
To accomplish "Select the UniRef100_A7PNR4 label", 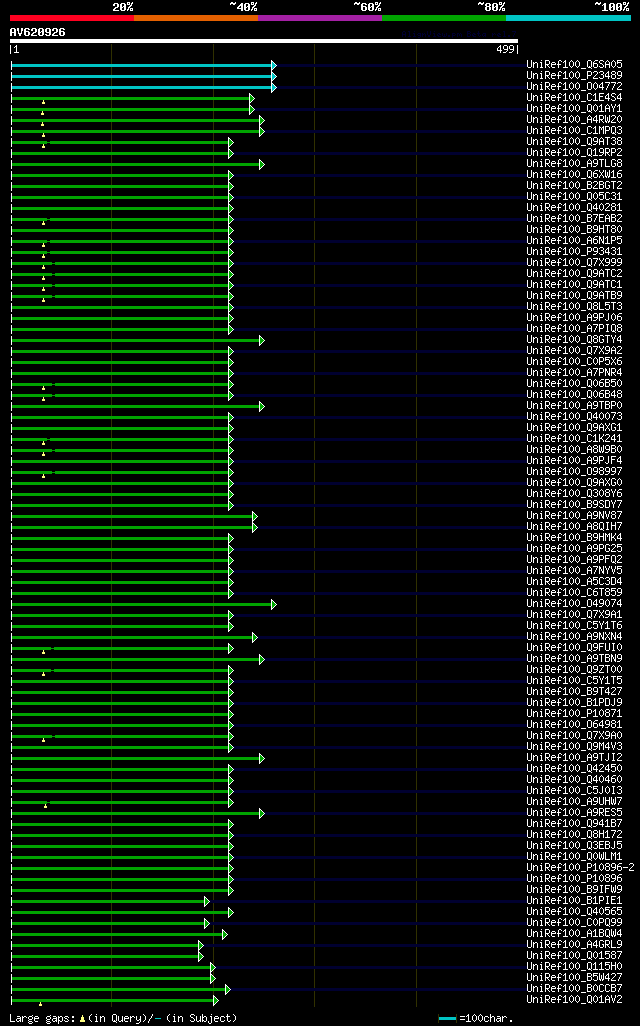I will click(575, 372).
